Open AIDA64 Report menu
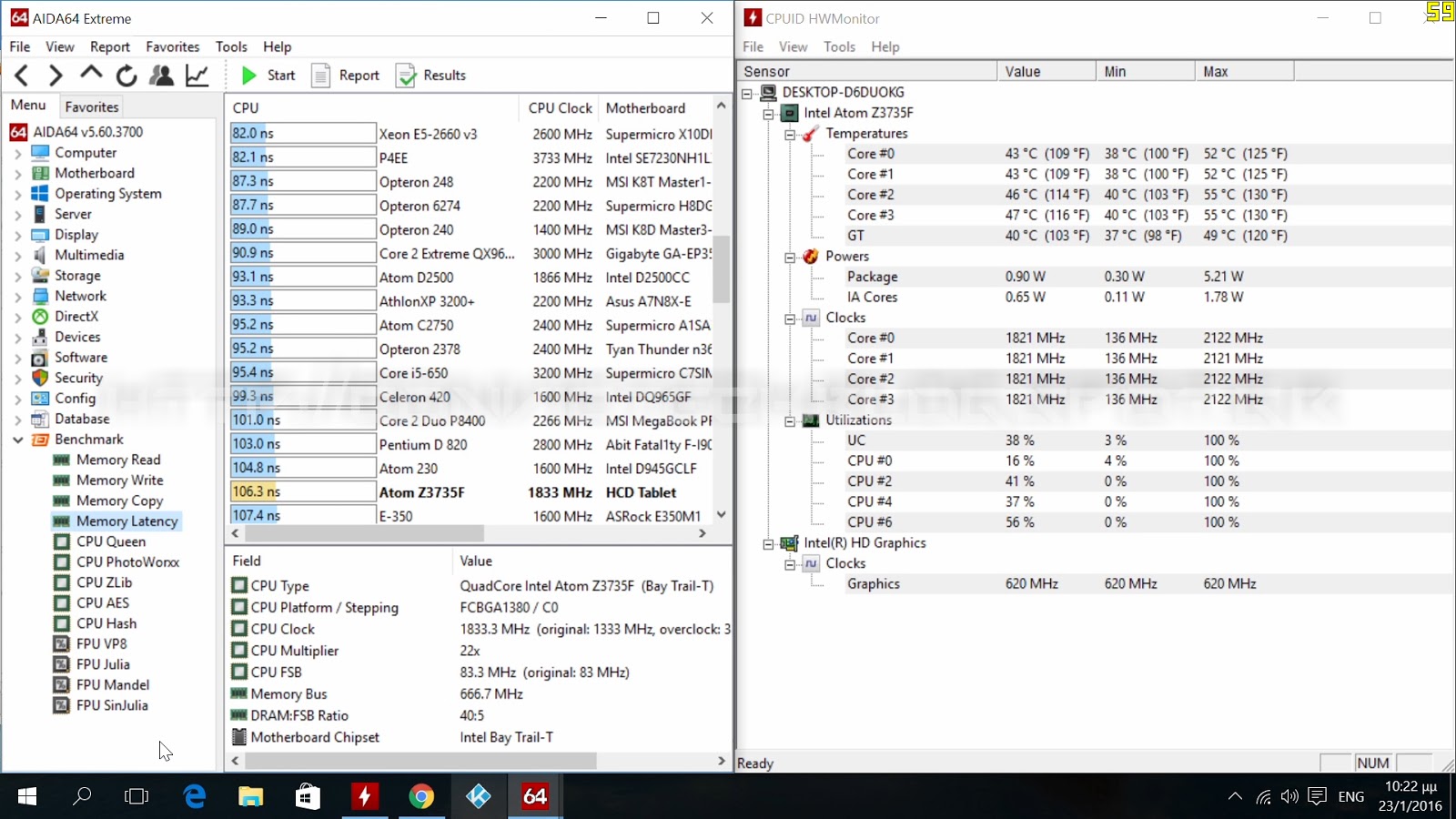 110,46
